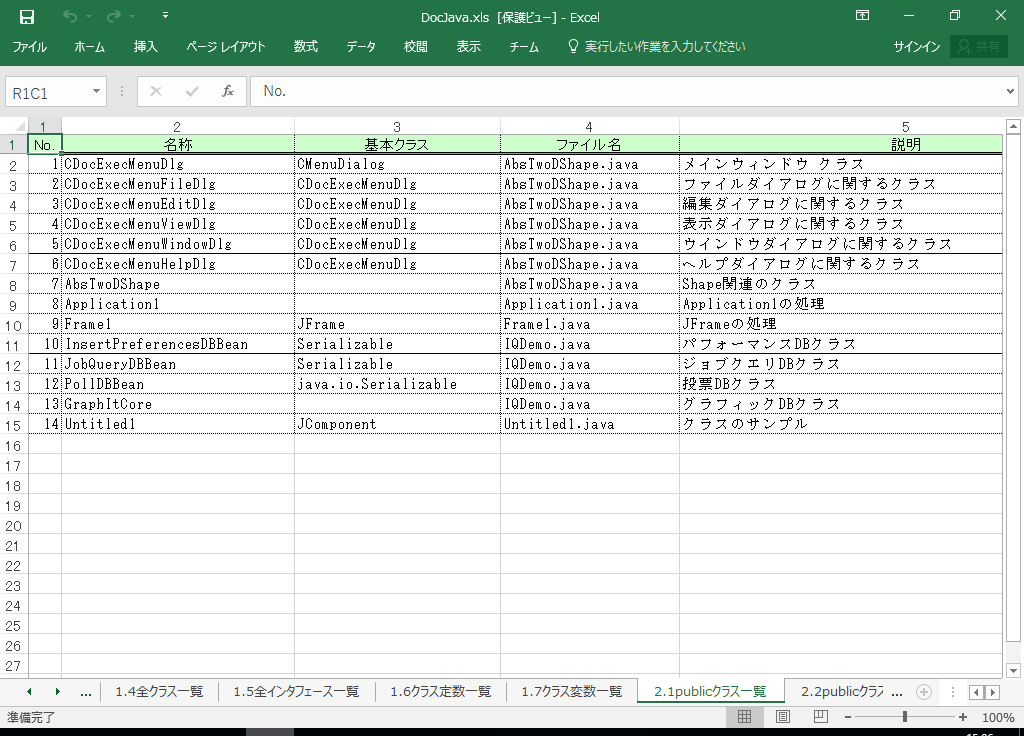Click the zoom slider handle

click(905, 717)
